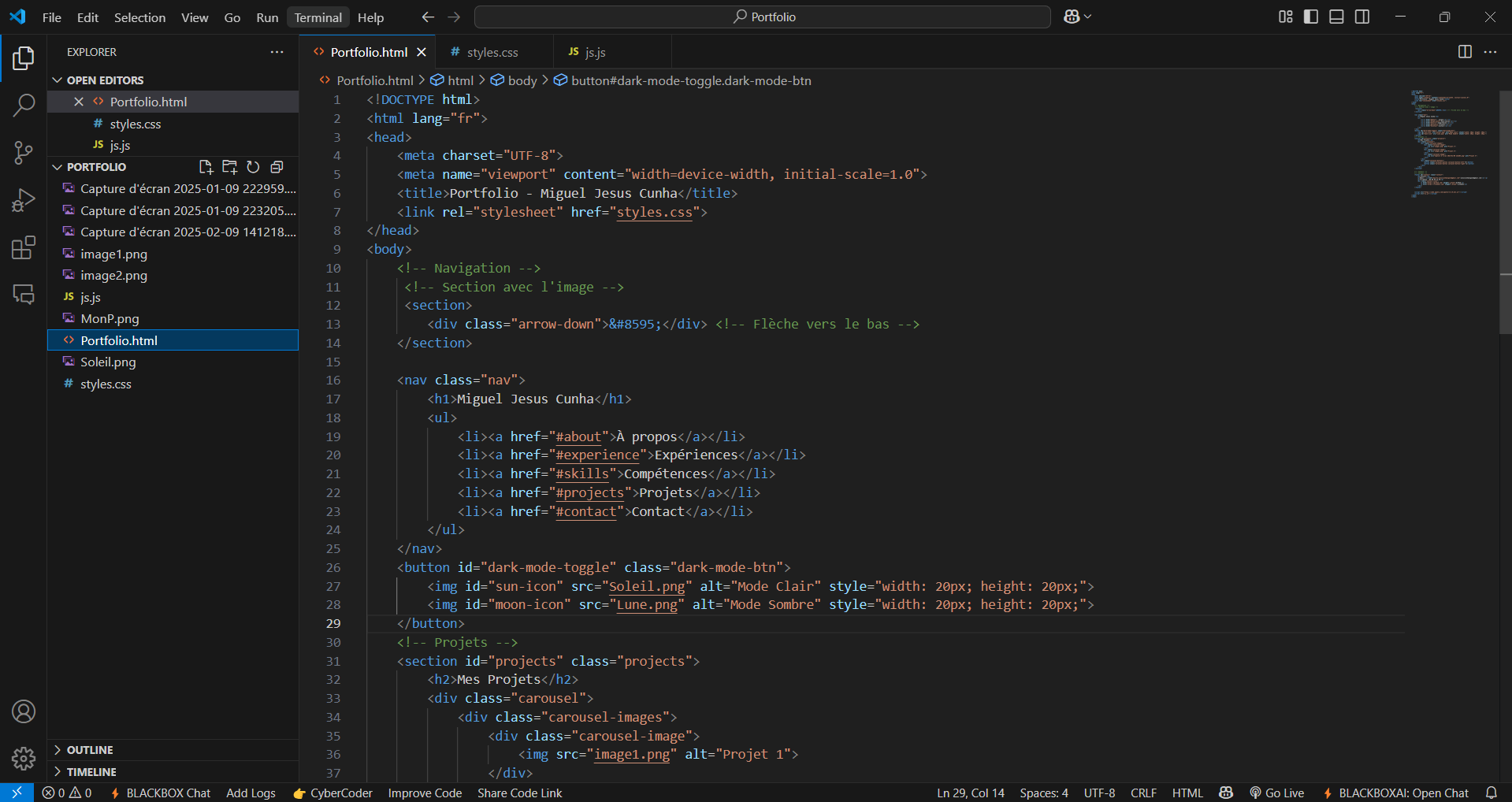Click the Split Editor Right icon
This screenshot has width=1512, height=802.
point(1465,52)
